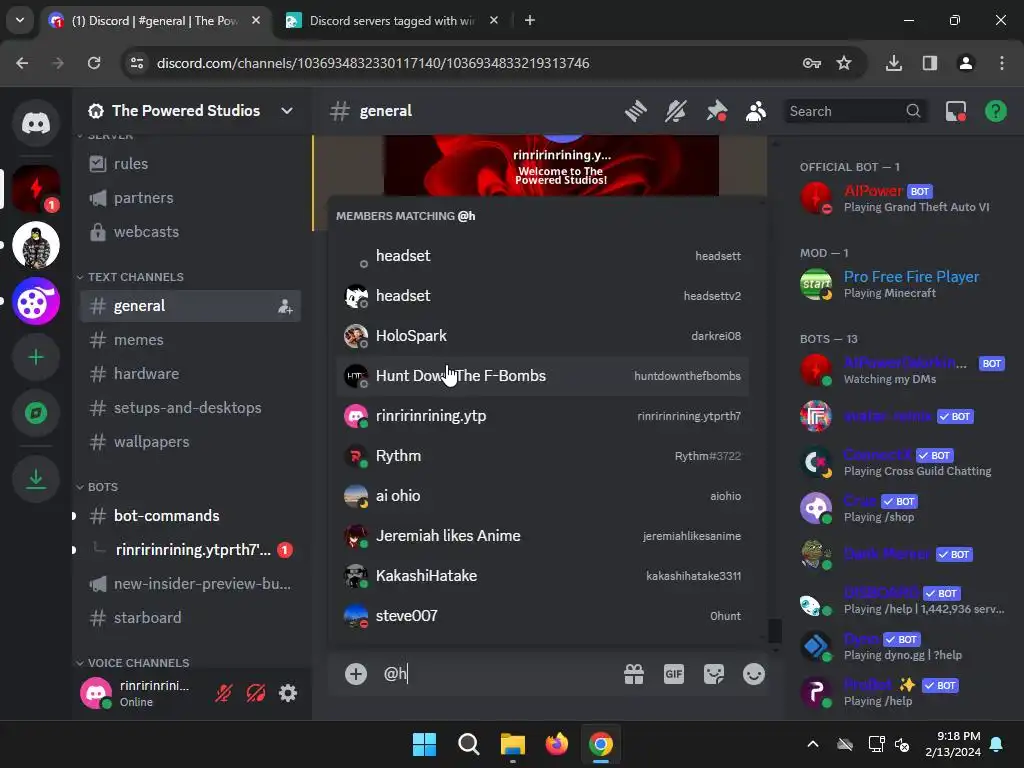Viewport: 1024px width, 768px height.
Task: Switch to Discord servers tagged browser tab
Action: click(392, 21)
